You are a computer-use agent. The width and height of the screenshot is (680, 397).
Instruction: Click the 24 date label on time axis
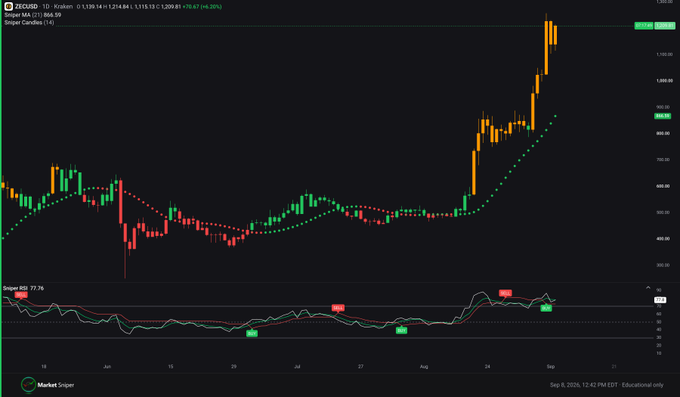coord(487,367)
